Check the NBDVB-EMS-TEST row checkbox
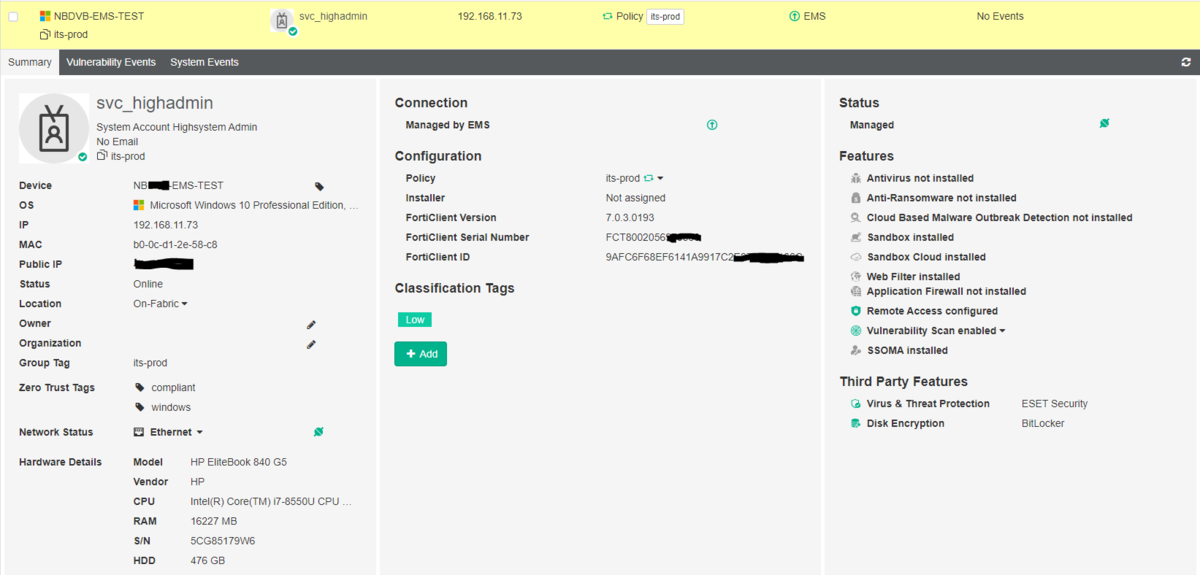This screenshot has width=1200, height=575. [x=14, y=17]
